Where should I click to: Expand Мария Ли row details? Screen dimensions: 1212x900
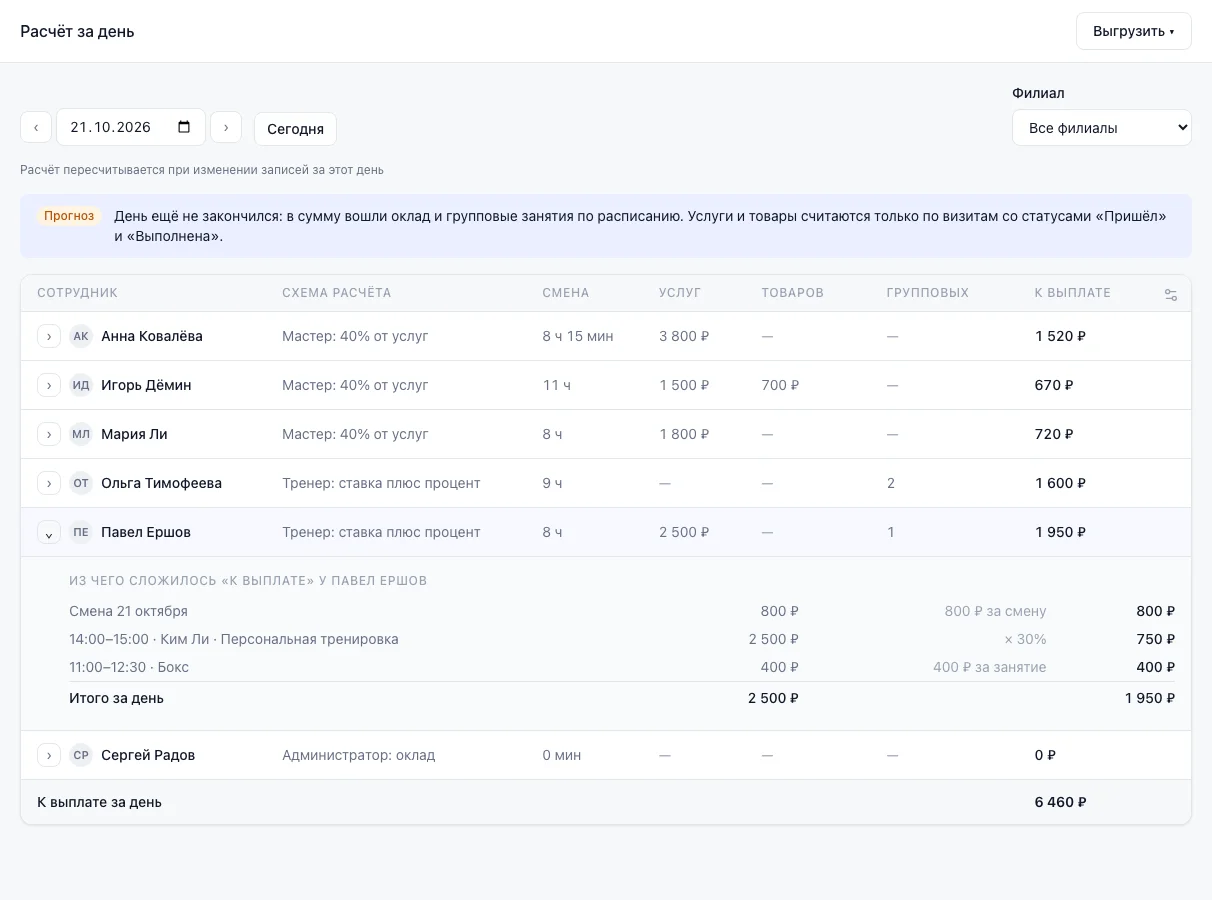point(49,434)
